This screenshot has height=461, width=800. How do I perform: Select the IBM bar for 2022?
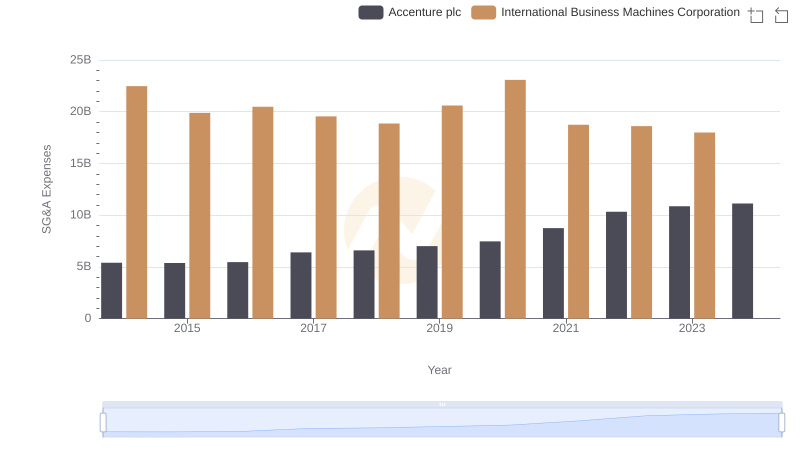(641, 222)
